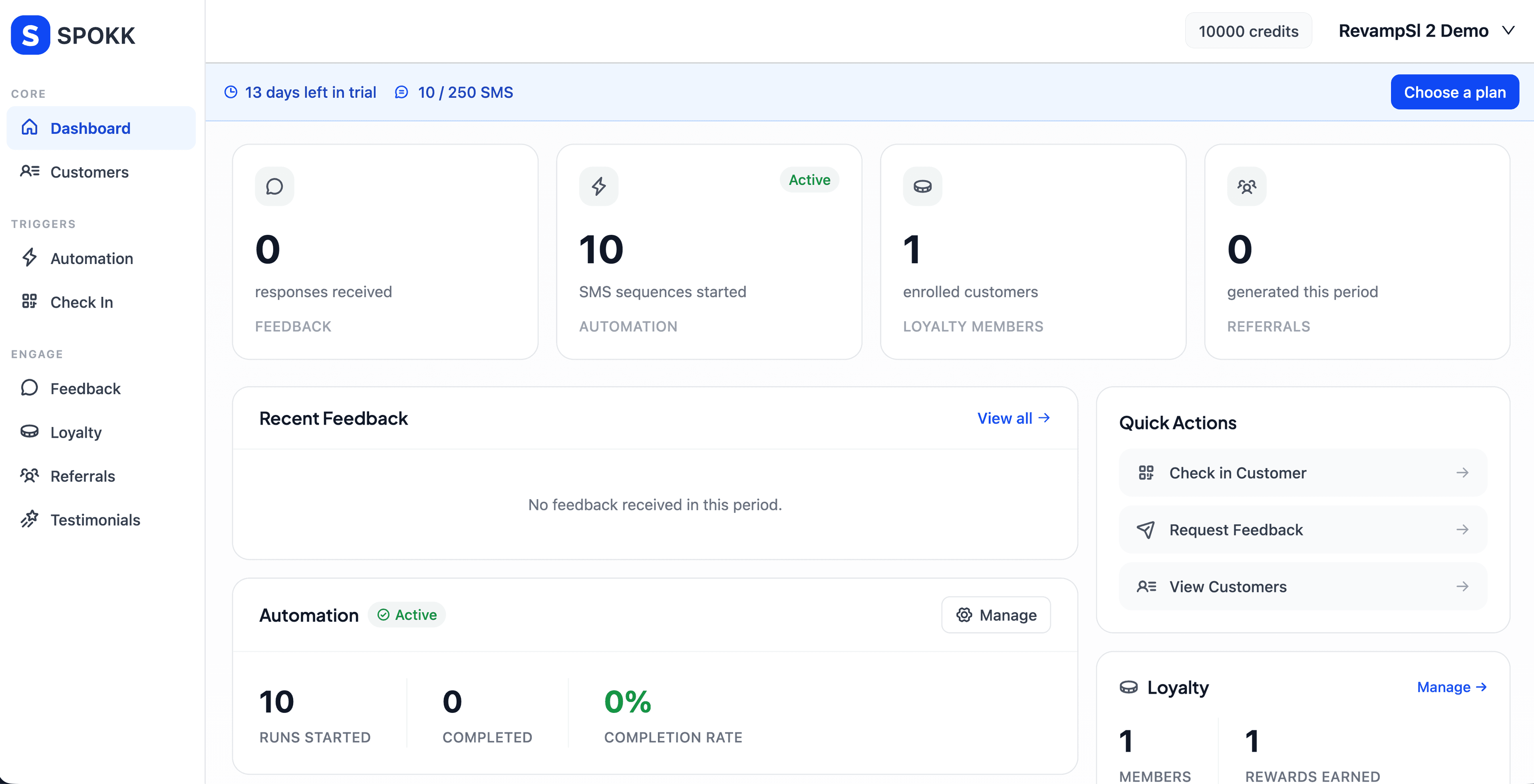Select the Loyalty ring icon in sidebar
Image resolution: width=1534 pixels, height=784 pixels.
[30, 432]
